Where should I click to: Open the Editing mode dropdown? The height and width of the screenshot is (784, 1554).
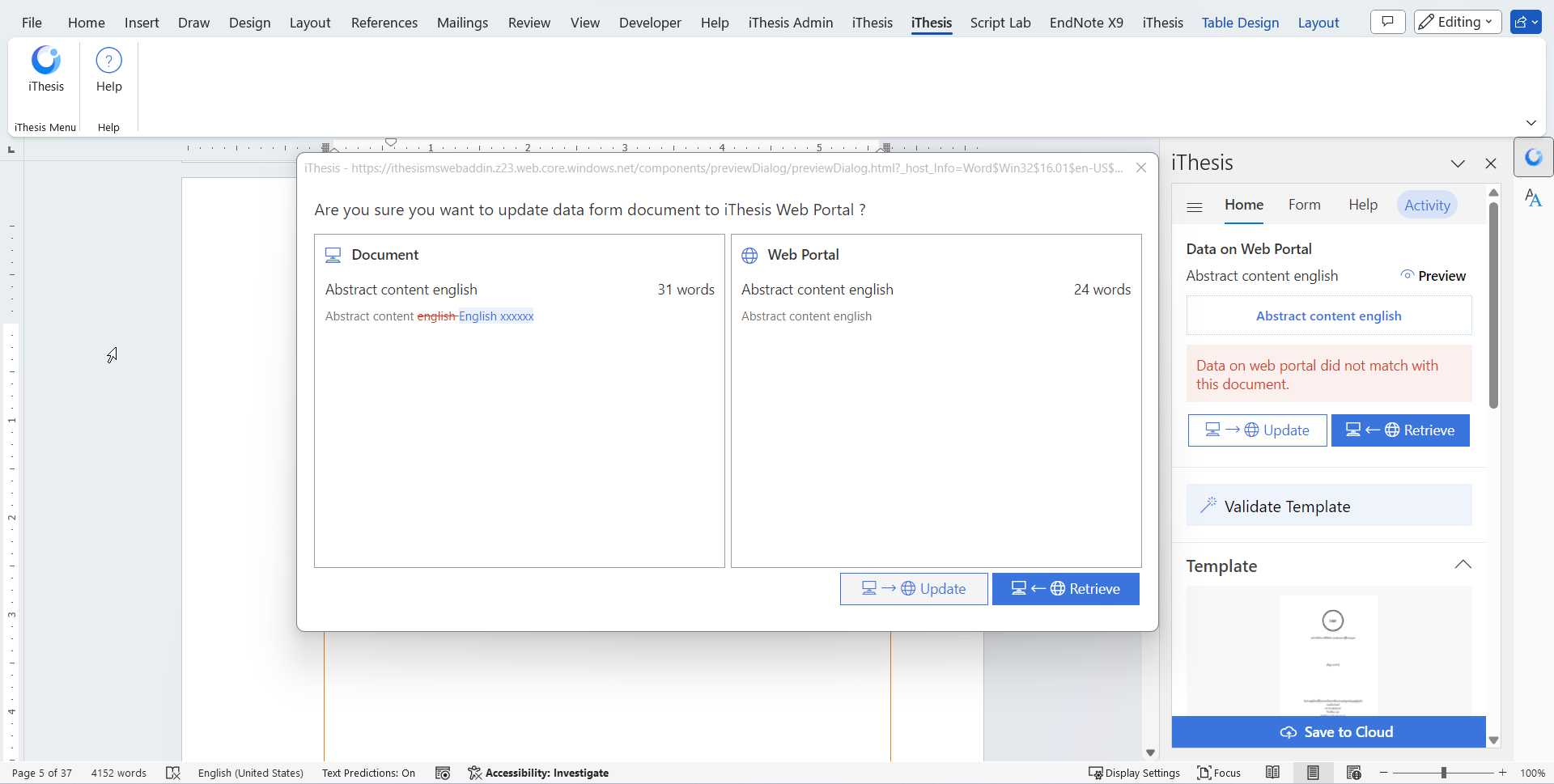[1458, 22]
